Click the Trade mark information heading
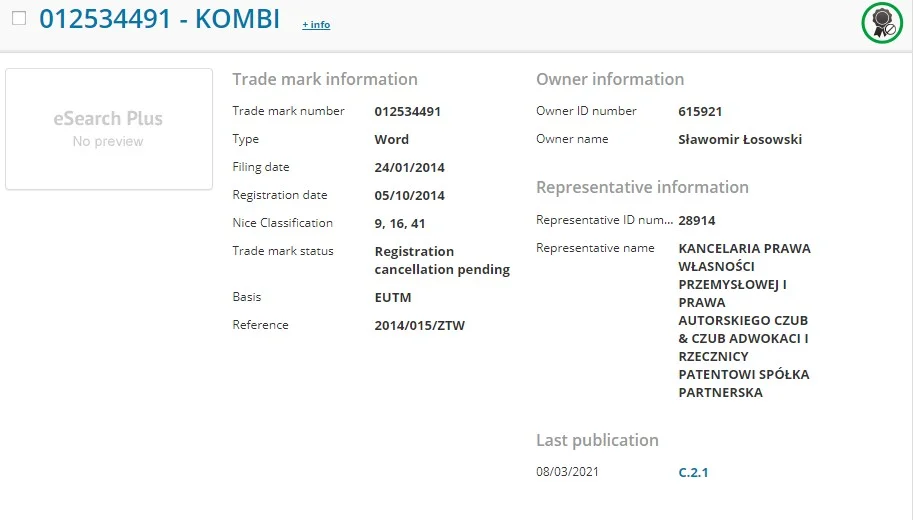 (325, 79)
